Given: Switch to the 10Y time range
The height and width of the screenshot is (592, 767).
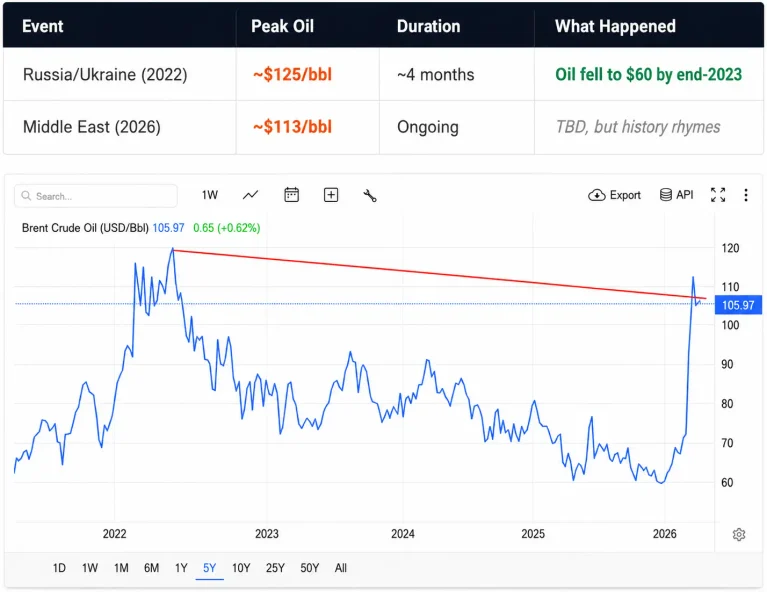Looking at the screenshot, I should (241, 568).
